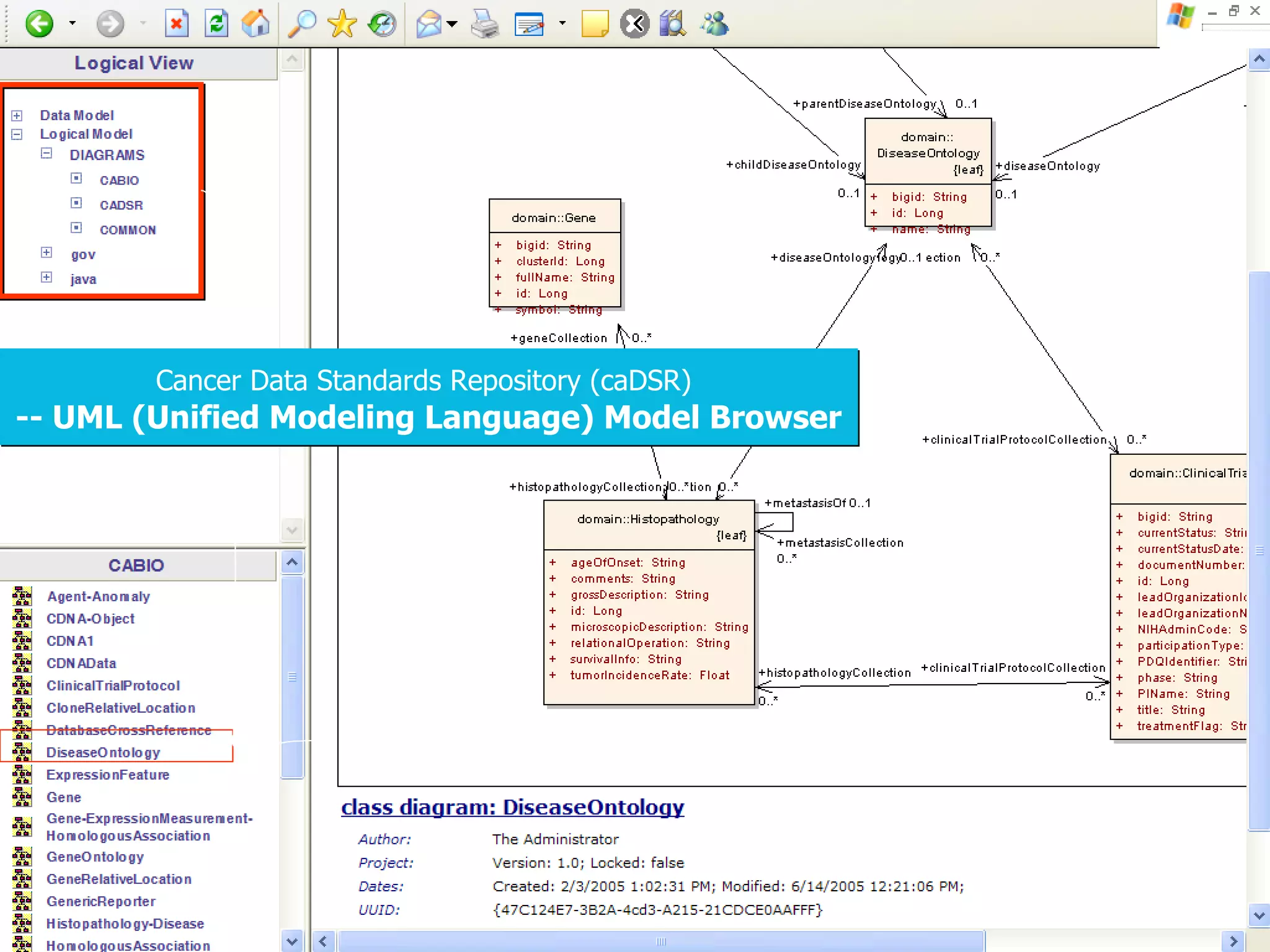1270x952 pixels.
Task: Click the CABIO list scroll-up arrow
Action: [292, 562]
